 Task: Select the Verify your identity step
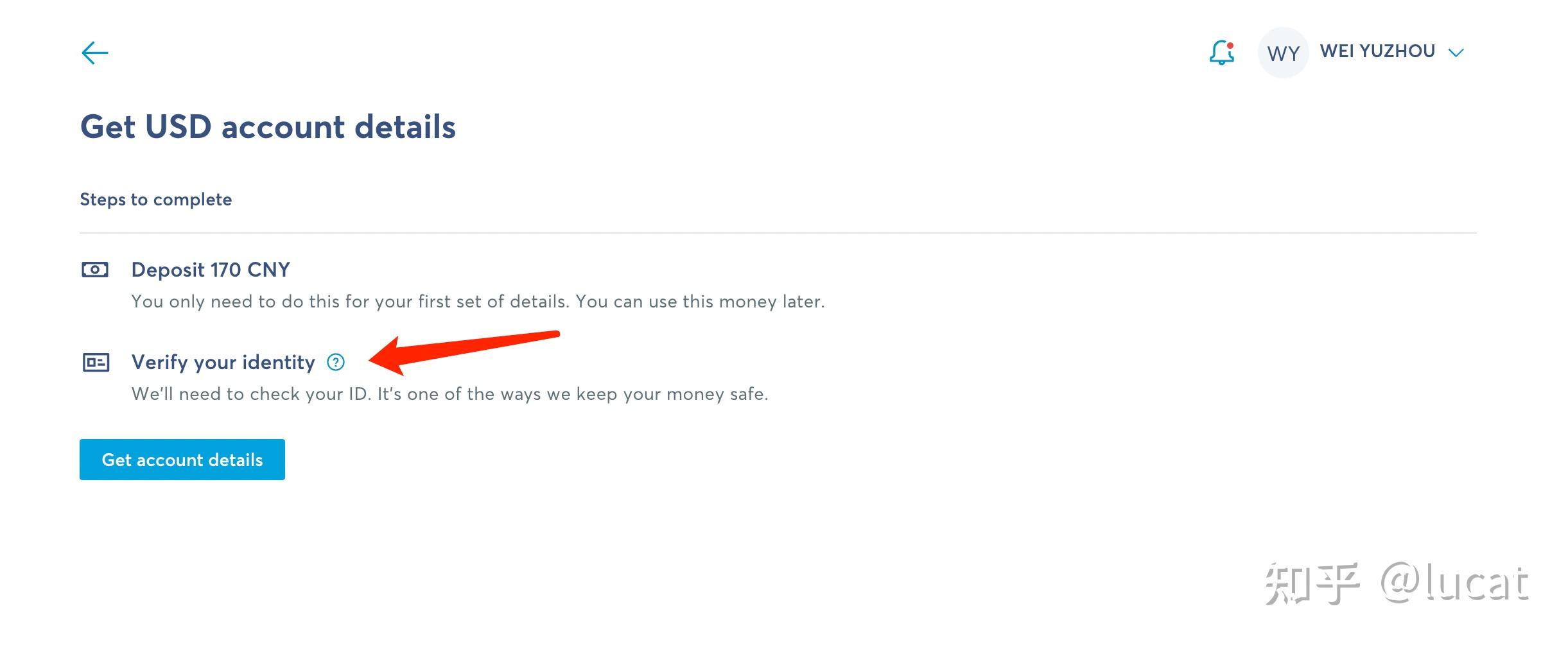tap(223, 363)
